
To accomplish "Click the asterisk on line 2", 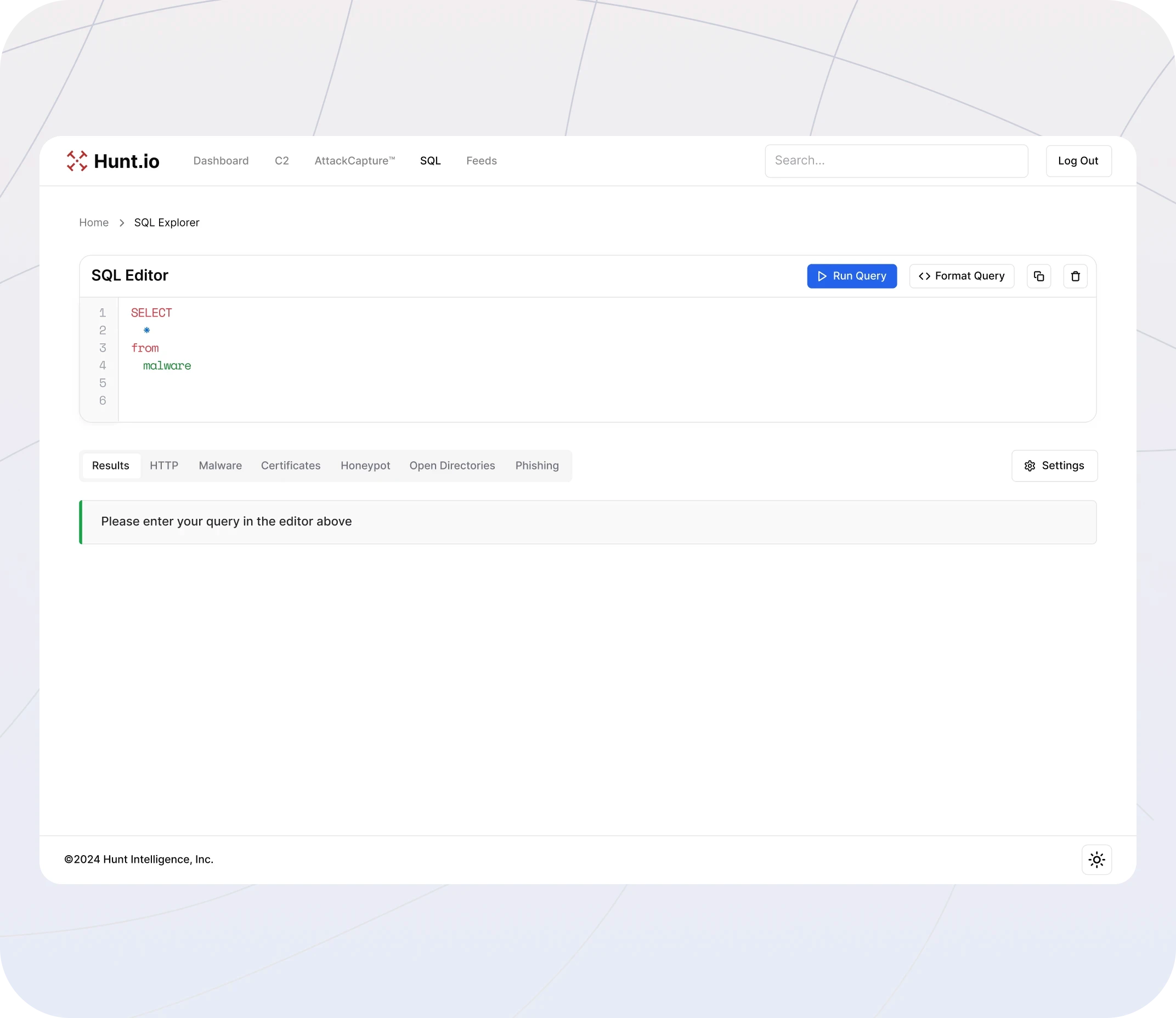I will click(x=146, y=330).
